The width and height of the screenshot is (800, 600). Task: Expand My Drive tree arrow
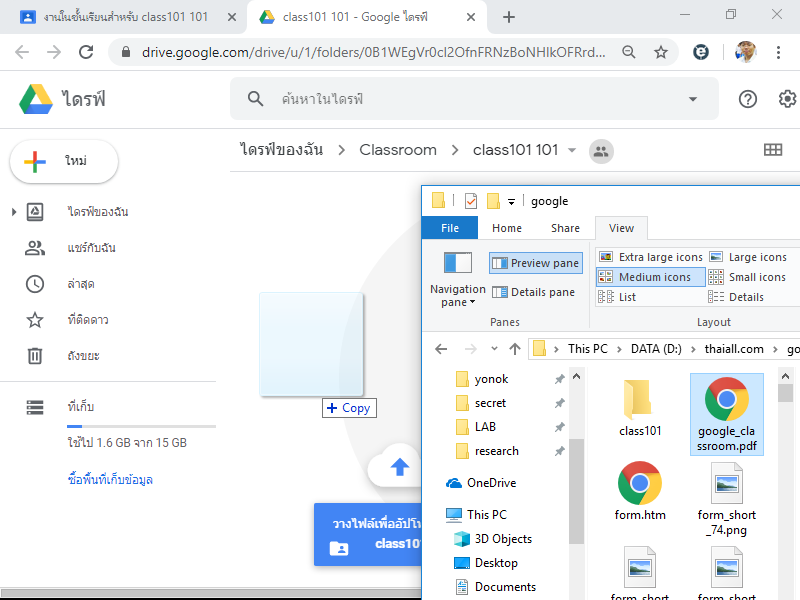click(14, 212)
